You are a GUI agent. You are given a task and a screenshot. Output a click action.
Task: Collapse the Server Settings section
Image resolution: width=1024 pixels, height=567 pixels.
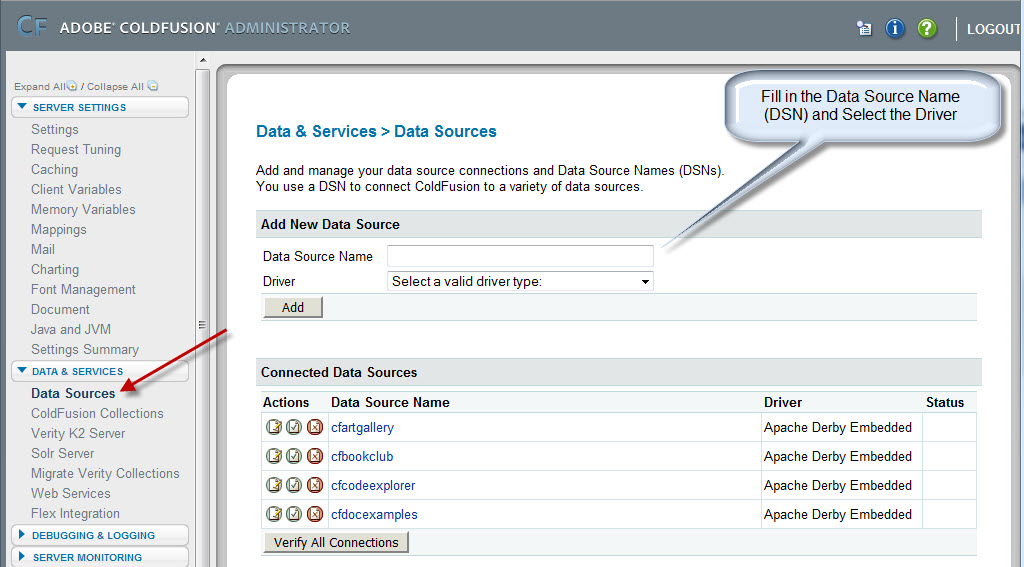pyautogui.click(x=22, y=106)
